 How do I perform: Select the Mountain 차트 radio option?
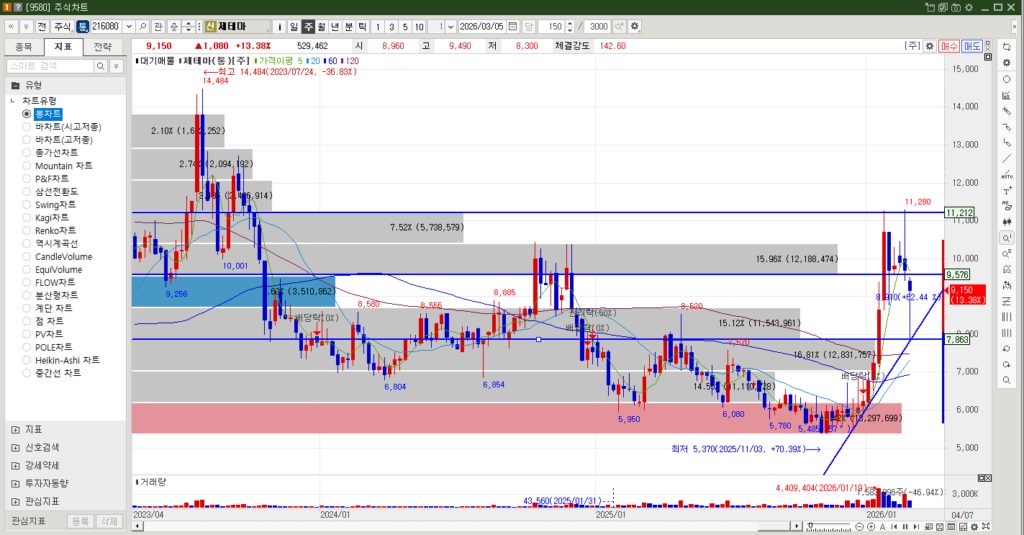click(27, 166)
